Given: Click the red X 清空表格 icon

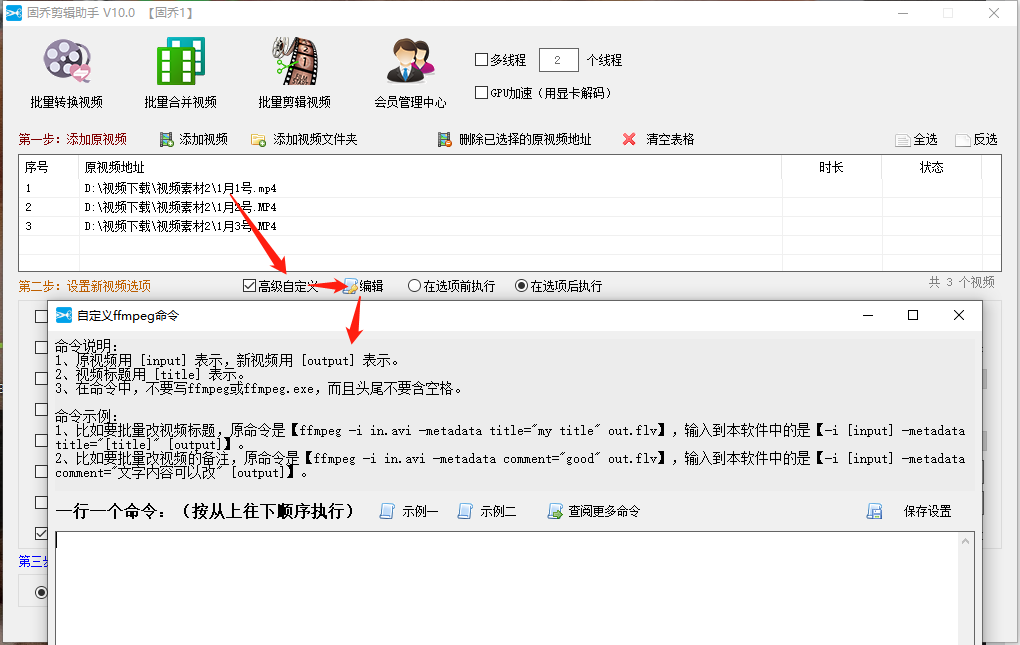Looking at the screenshot, I should coord(629,139).
